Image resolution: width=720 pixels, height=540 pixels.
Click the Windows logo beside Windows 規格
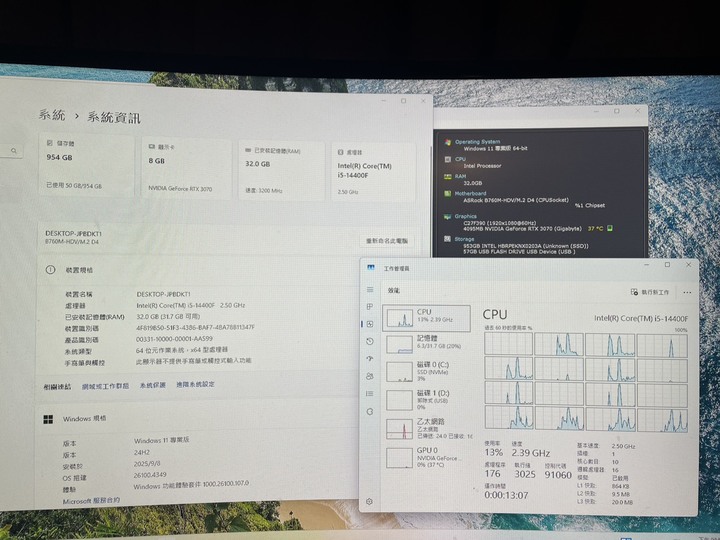48,419
